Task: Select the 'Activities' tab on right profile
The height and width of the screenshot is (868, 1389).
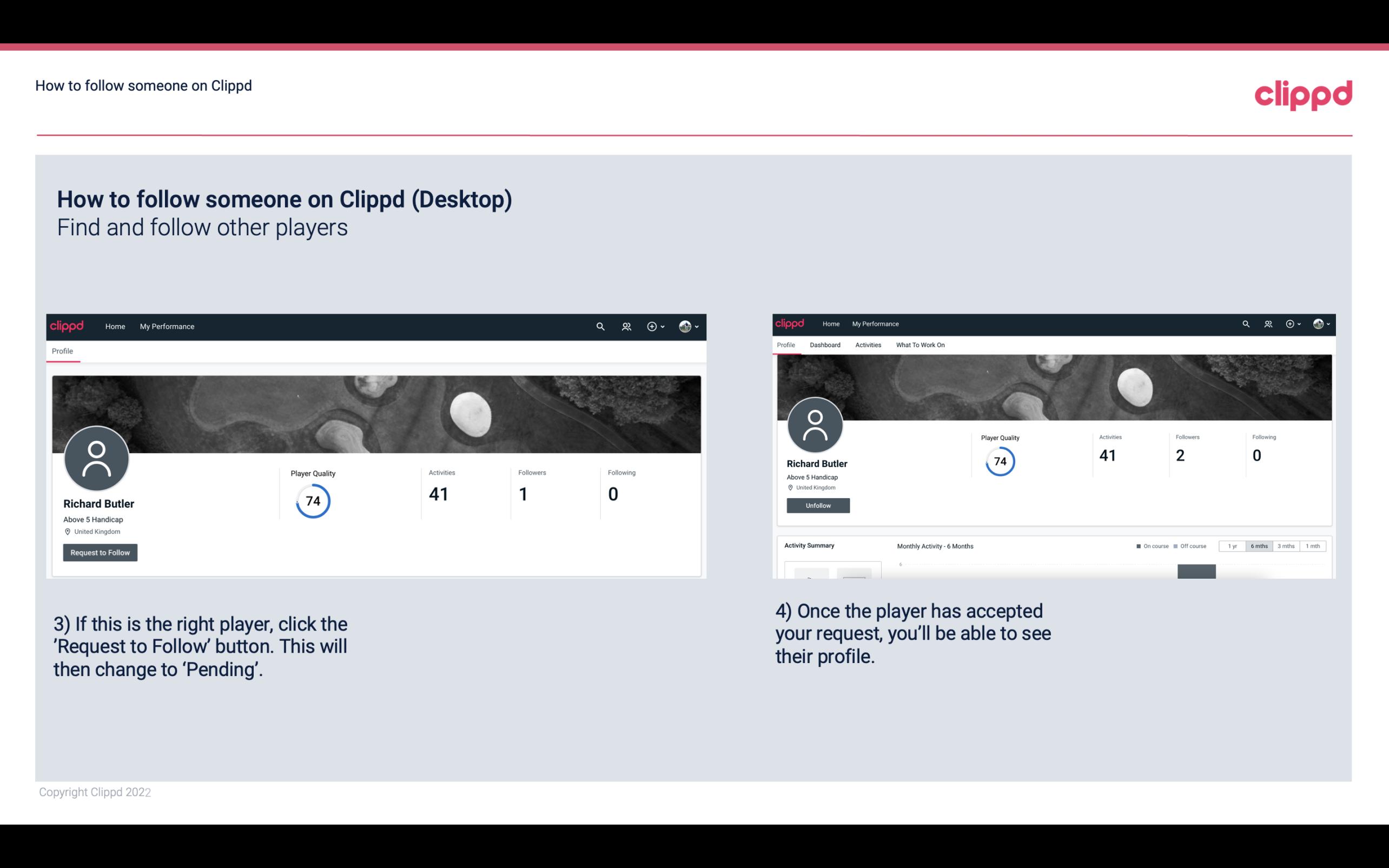Action: [x=865, y=345]
